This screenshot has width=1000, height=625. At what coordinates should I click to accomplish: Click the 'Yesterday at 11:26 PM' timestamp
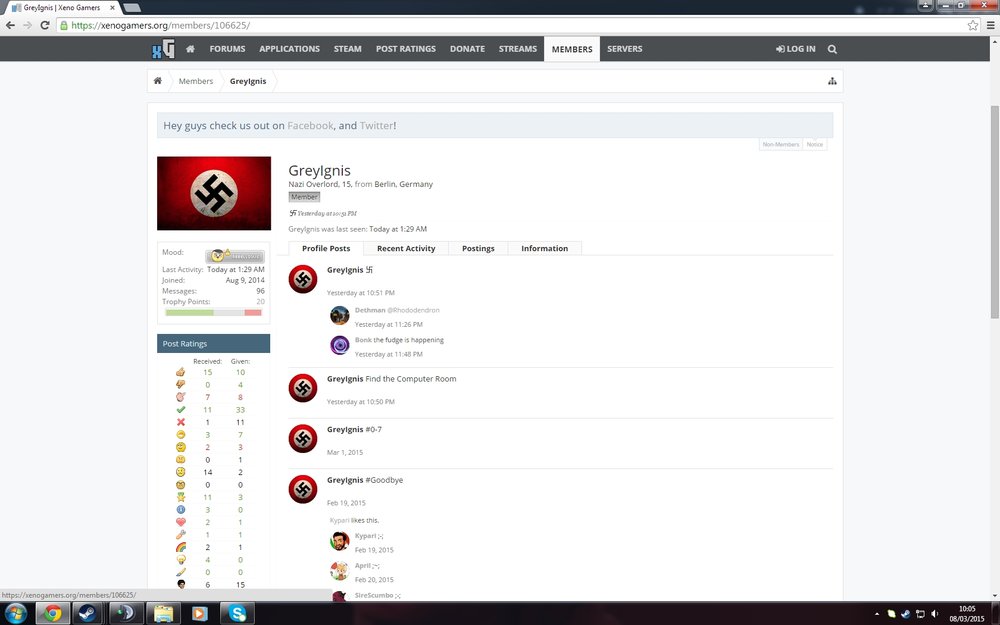click(x=388, y=325)
